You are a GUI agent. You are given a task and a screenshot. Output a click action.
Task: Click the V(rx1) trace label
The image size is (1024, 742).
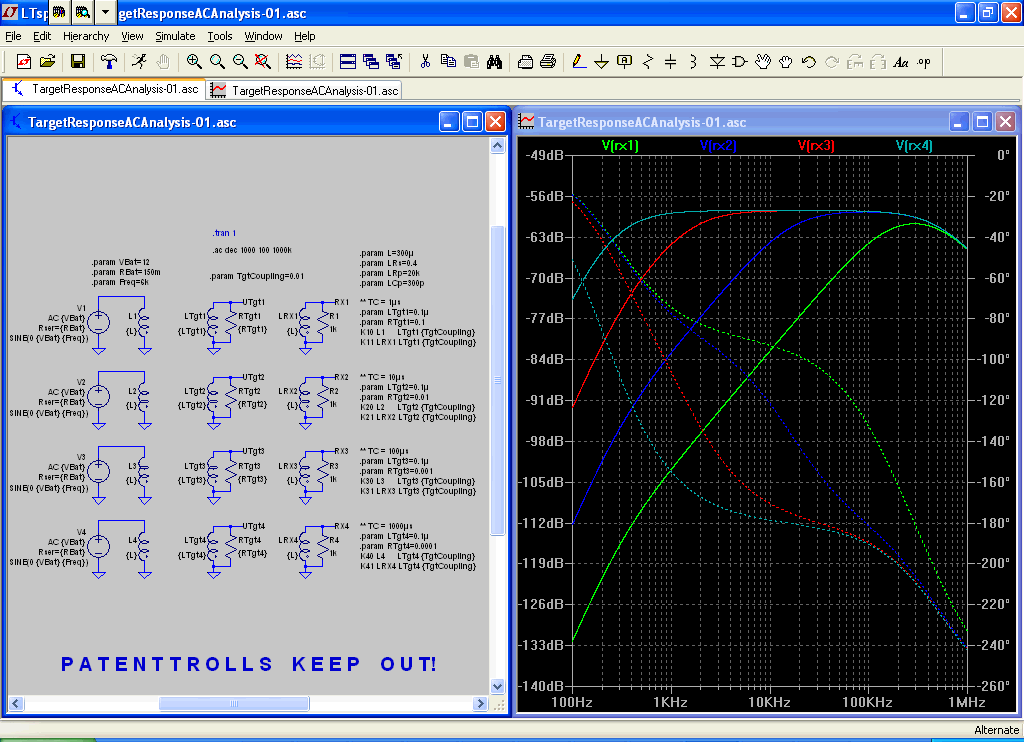(x=620, y=145)
